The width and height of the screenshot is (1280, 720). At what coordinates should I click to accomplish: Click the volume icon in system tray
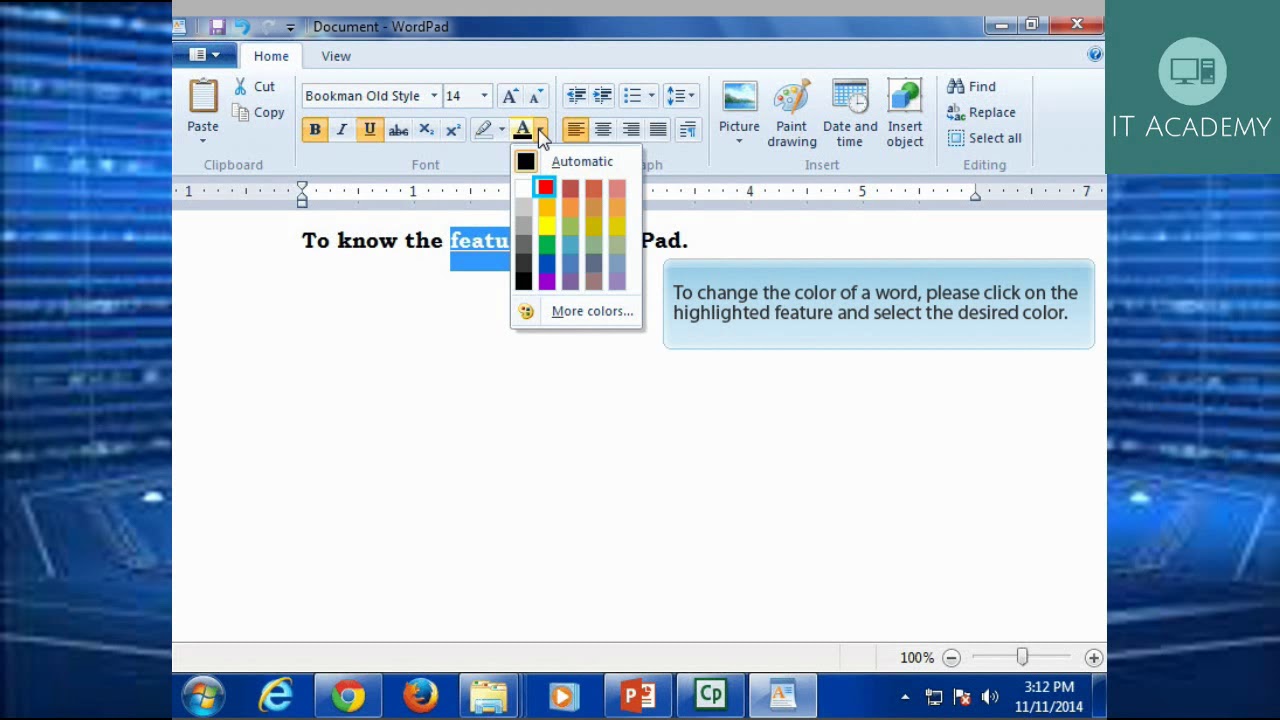point(990,697)
